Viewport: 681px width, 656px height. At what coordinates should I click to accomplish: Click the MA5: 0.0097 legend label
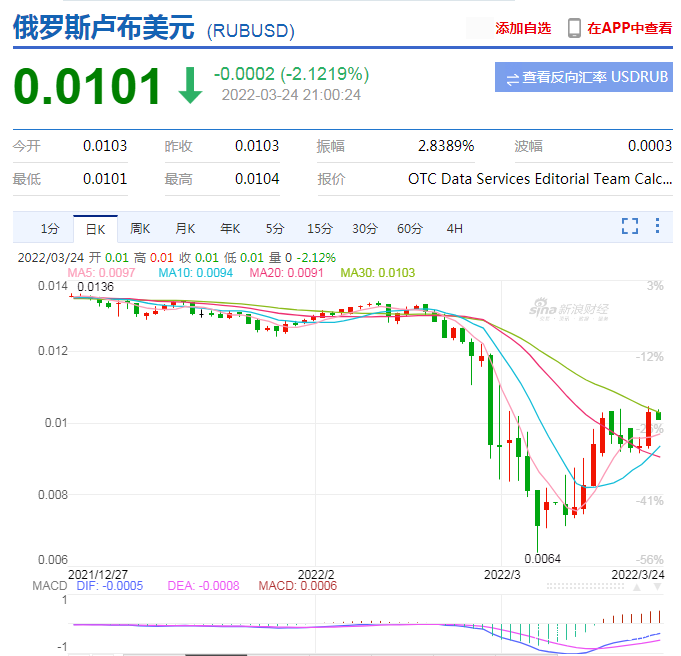101,273
